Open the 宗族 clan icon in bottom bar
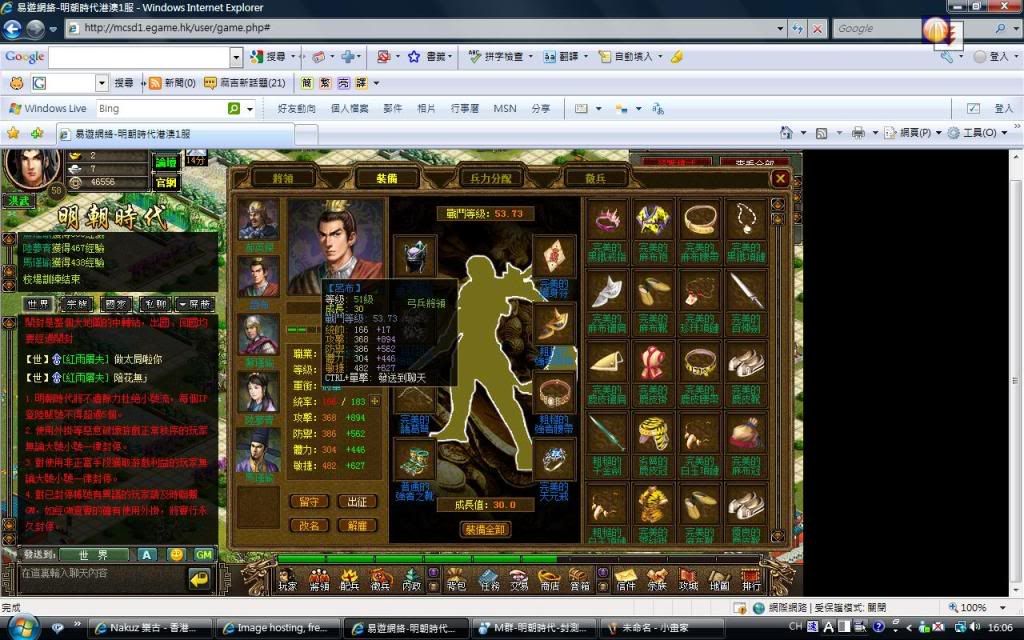The width and height of the screenshot is (1024, 640). click(x=657, y=578)
